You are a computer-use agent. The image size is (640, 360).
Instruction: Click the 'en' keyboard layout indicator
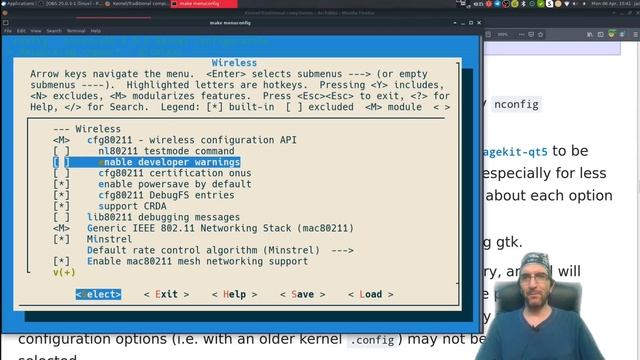click(478, 4)
